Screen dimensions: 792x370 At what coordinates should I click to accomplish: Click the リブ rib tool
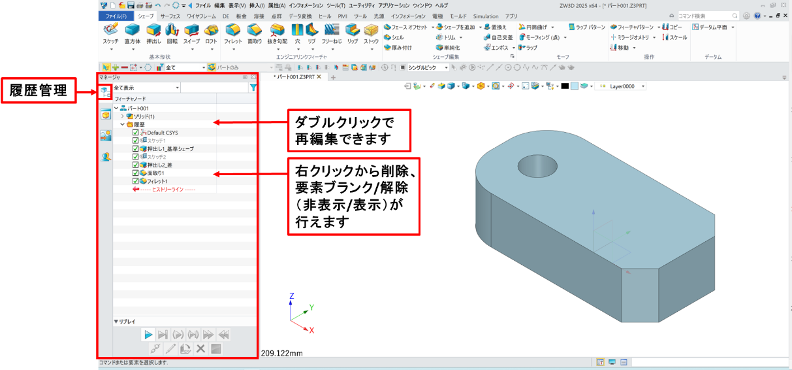(311, 34)
